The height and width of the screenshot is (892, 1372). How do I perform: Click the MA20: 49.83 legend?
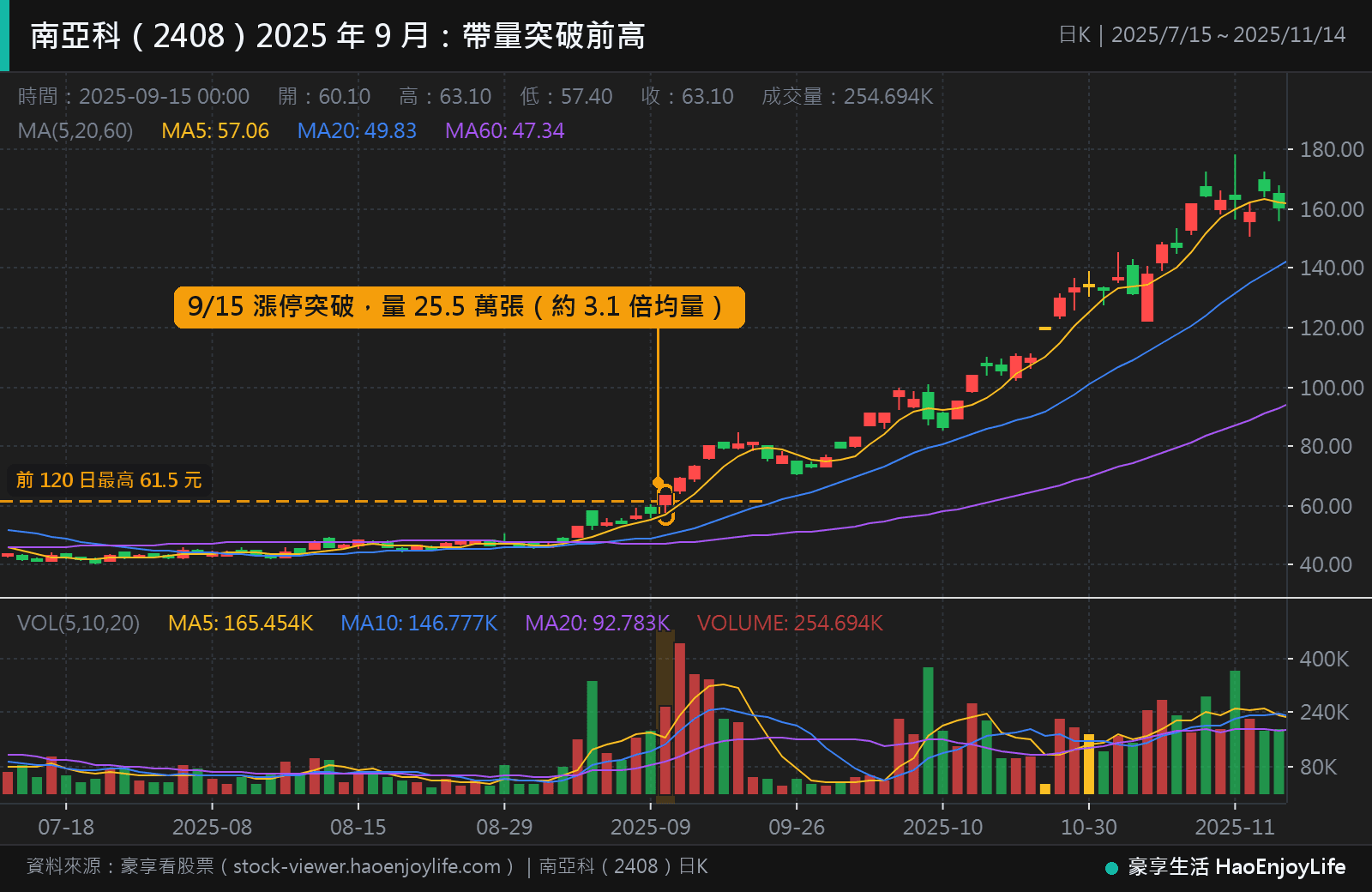357,130
